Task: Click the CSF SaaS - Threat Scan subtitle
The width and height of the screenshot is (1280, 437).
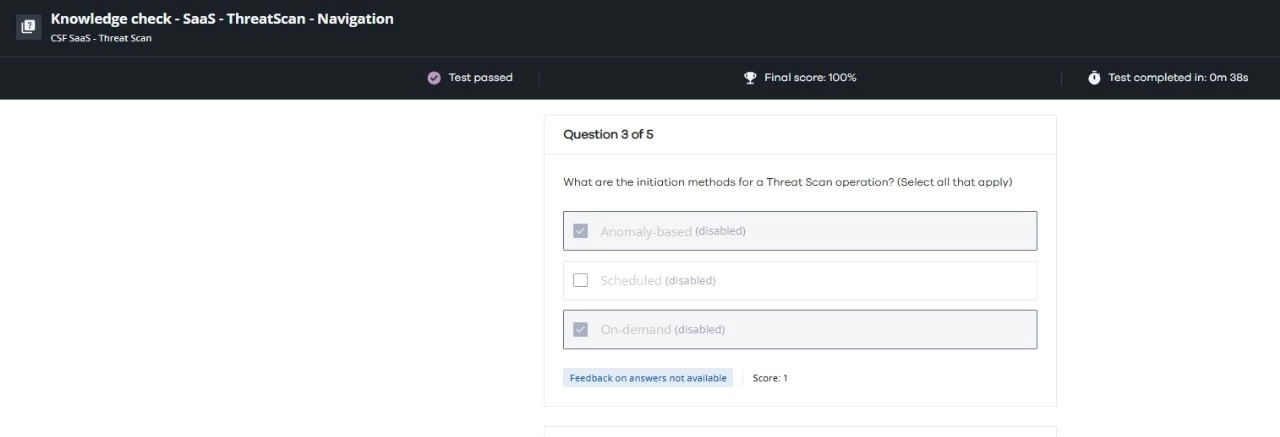Action: (x=101, y=39)
